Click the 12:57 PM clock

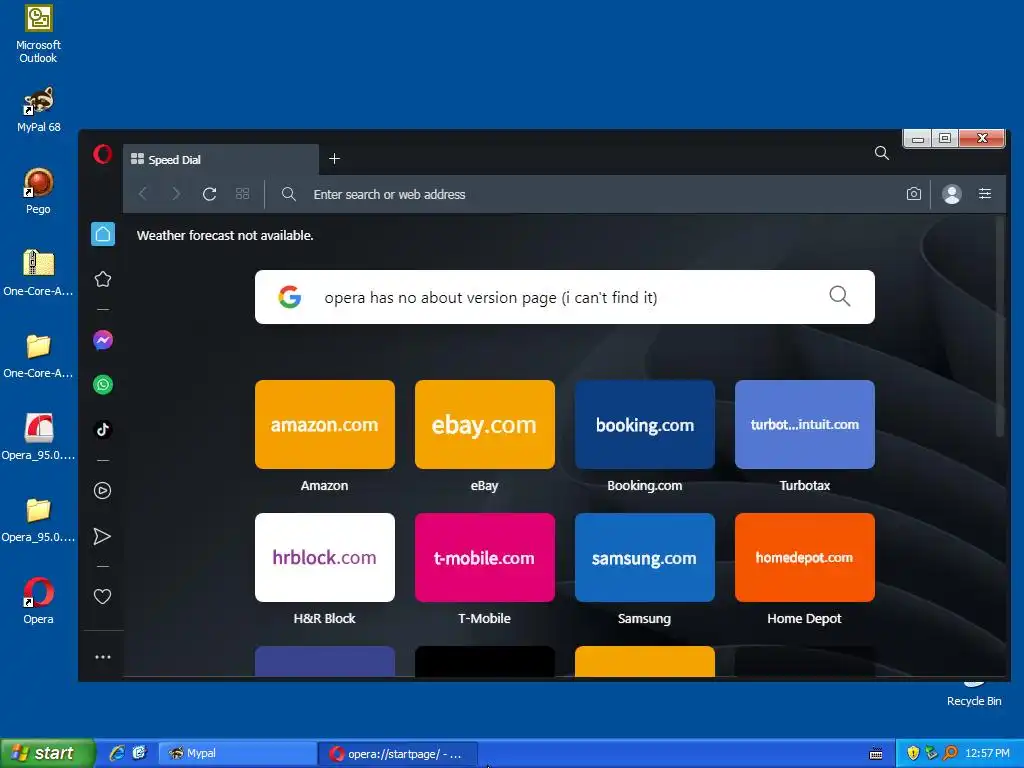click(987, 754)
